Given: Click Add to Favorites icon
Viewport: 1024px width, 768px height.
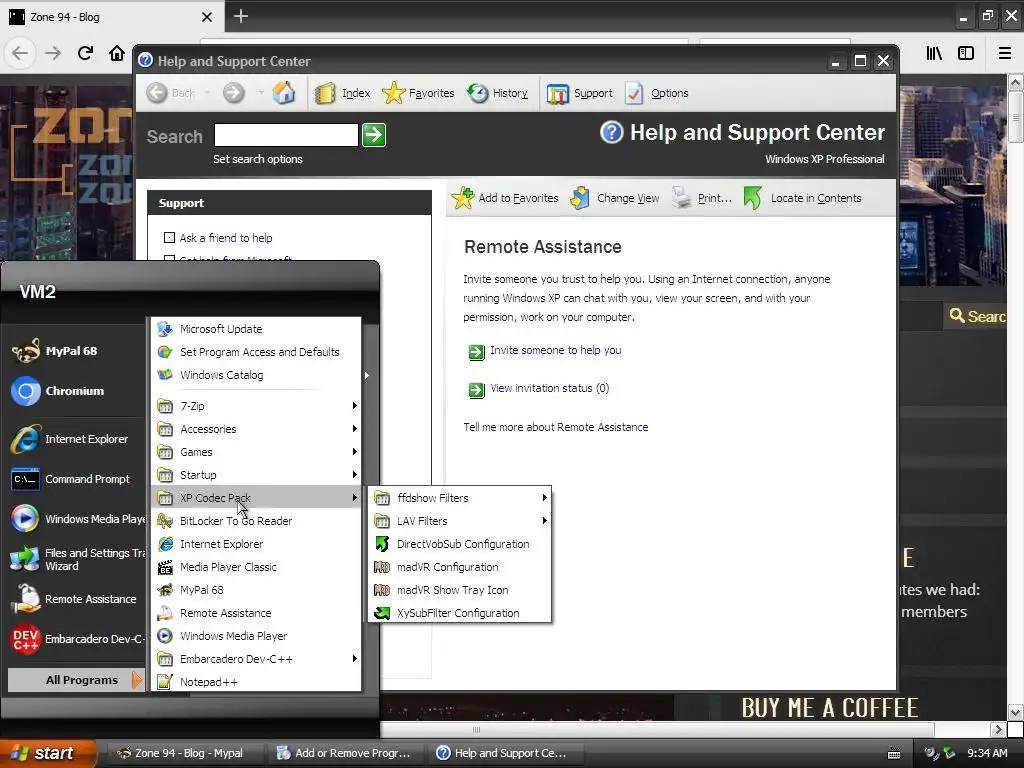Looking at the screenshot, I should pyautogui.click(x=463, y=198).
